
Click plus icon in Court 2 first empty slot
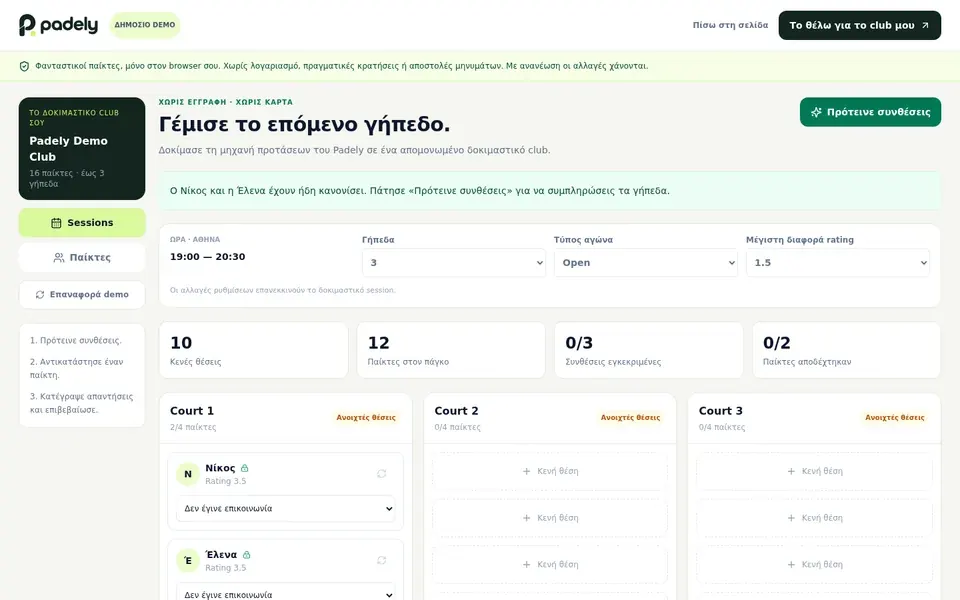click(527, 471)
